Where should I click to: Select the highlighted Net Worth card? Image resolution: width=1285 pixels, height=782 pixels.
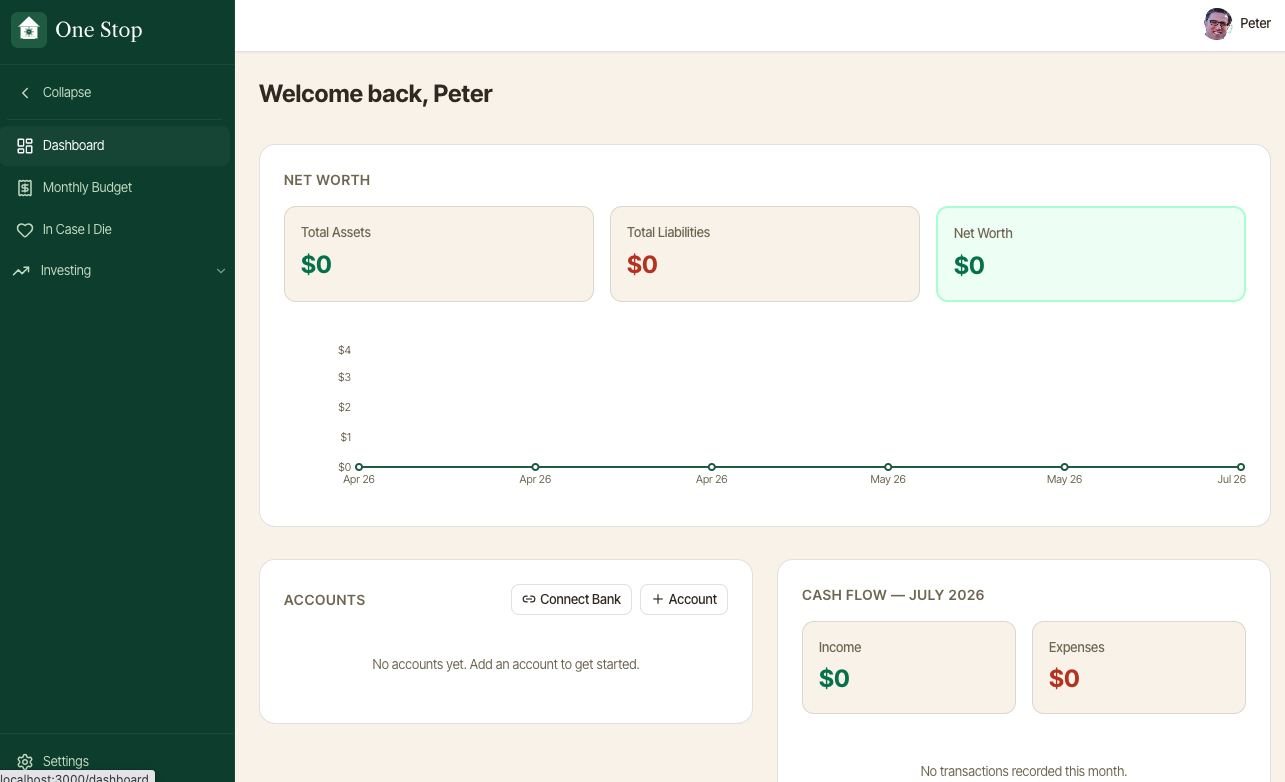pos(1091,254)
